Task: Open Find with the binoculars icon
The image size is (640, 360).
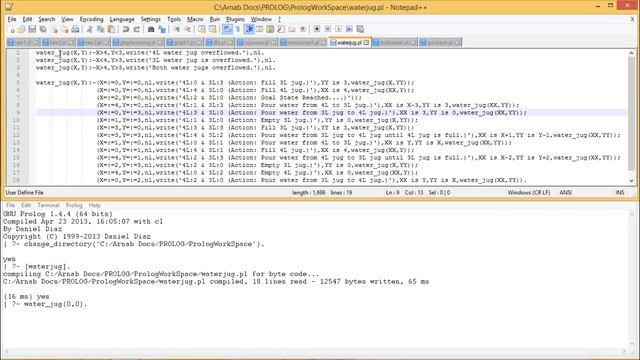Action: tap(151, 29)
